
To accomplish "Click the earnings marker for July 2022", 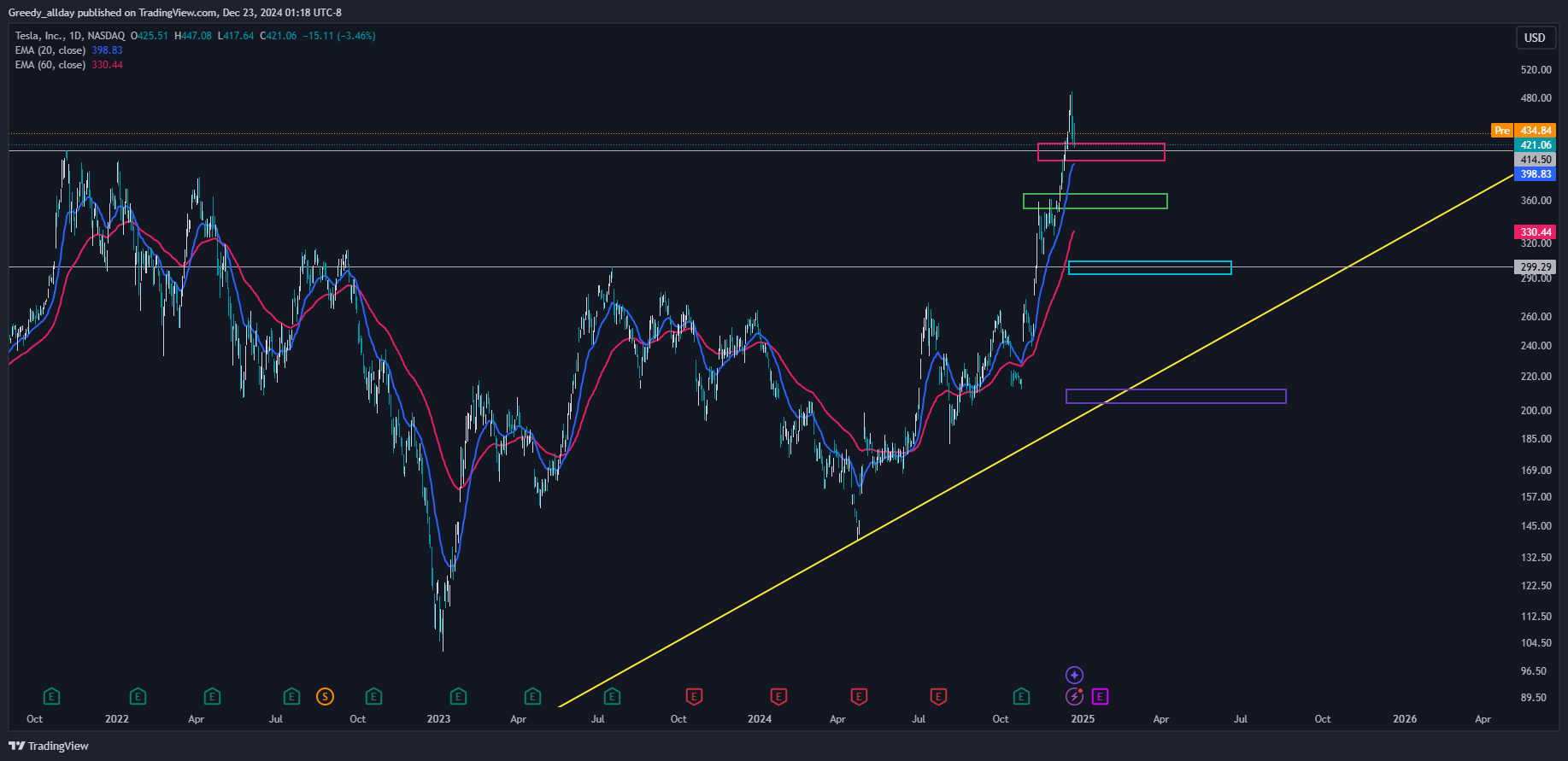I will pos(291,697).
